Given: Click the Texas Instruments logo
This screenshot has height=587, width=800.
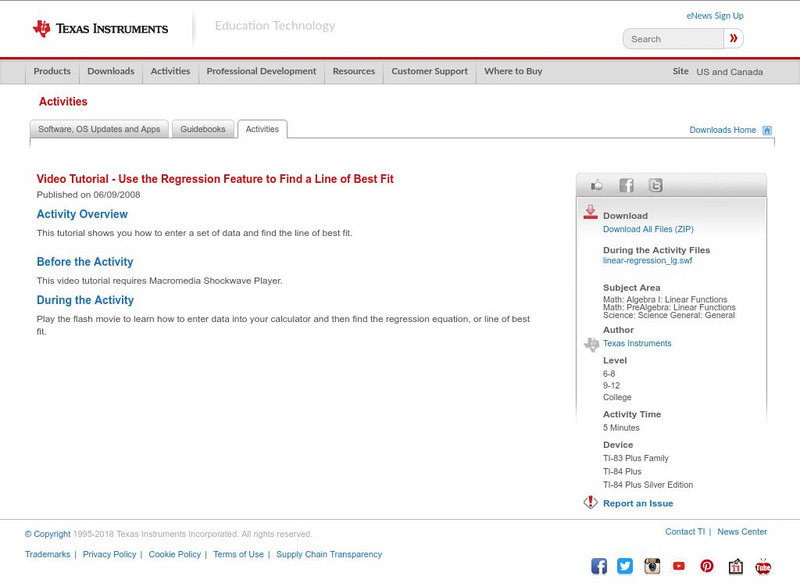Looking at the screenshot, I should coord(101,29).
